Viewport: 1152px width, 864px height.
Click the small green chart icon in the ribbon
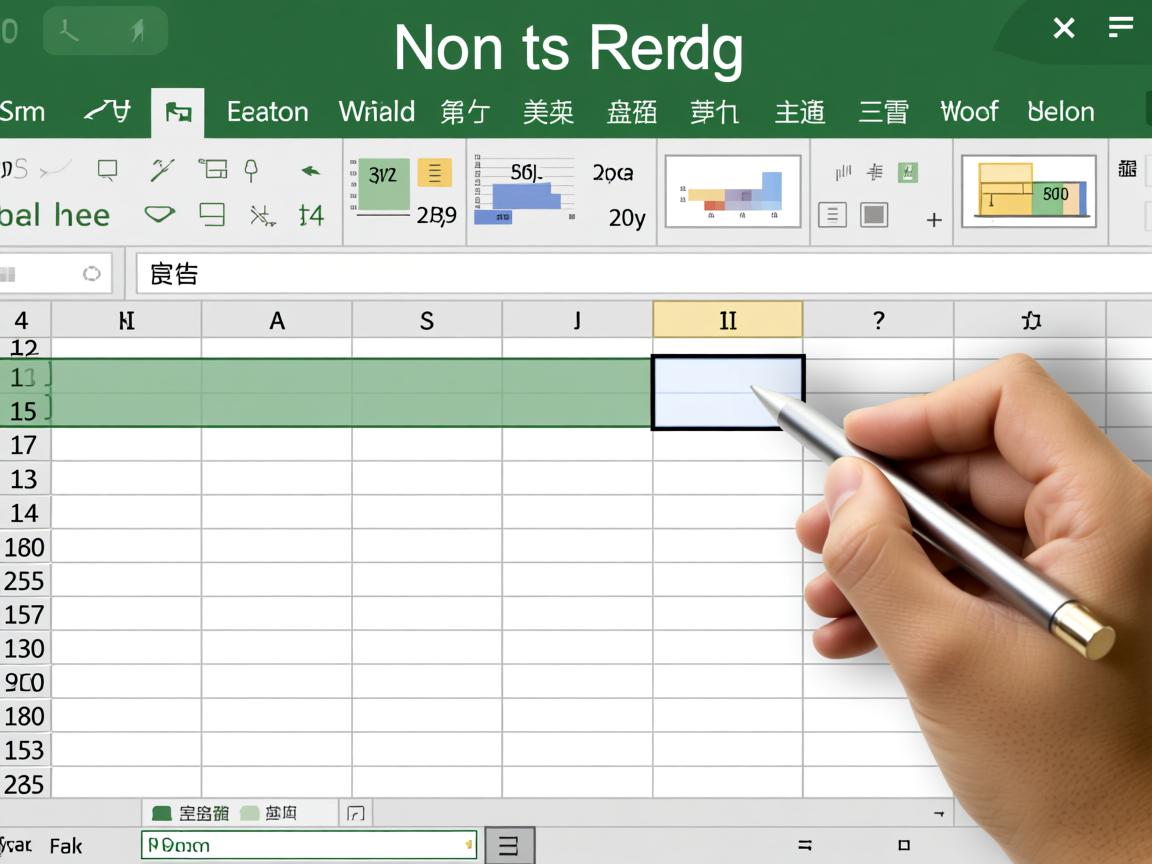click(x=907, y=172)
